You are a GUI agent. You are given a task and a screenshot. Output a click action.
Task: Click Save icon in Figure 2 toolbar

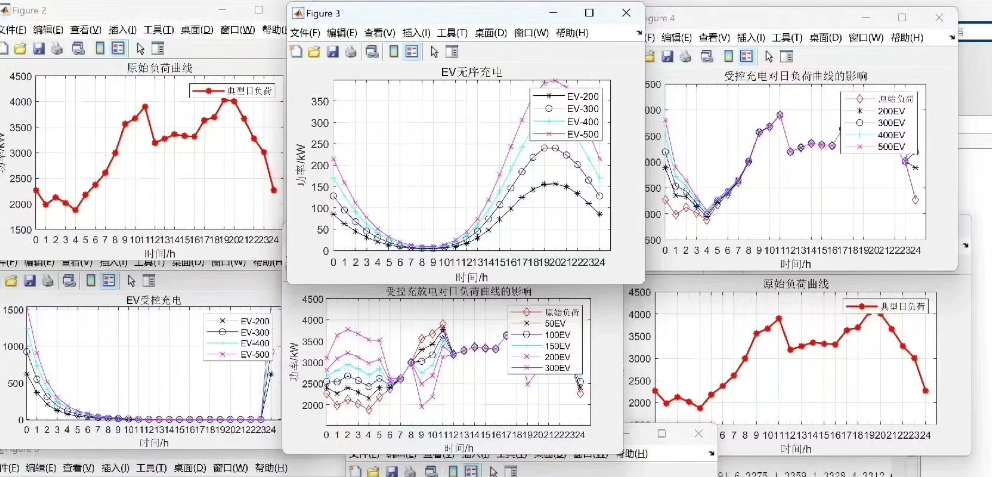point(38,48)
